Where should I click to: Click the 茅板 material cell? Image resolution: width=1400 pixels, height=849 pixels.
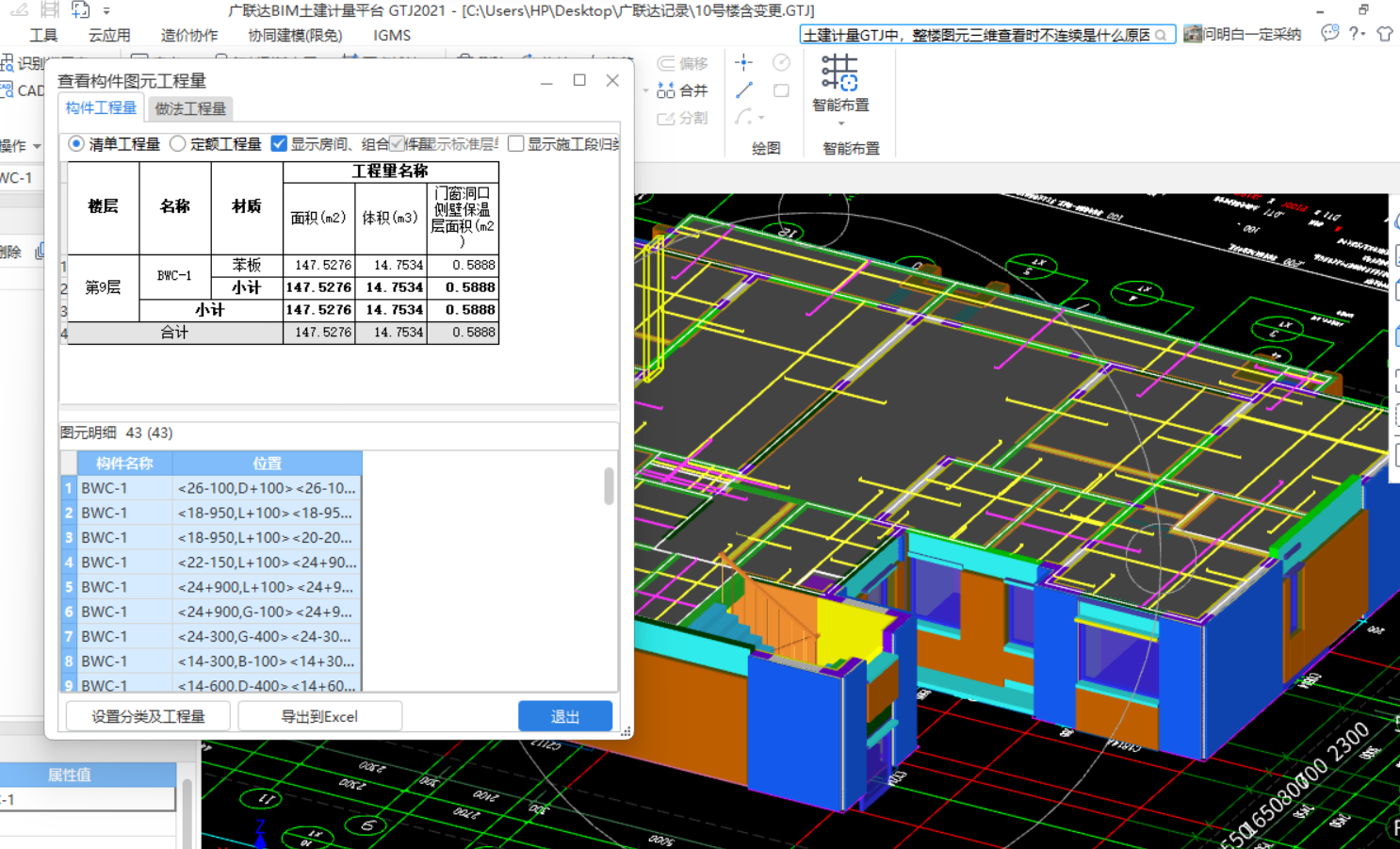(x=247, y=266)
